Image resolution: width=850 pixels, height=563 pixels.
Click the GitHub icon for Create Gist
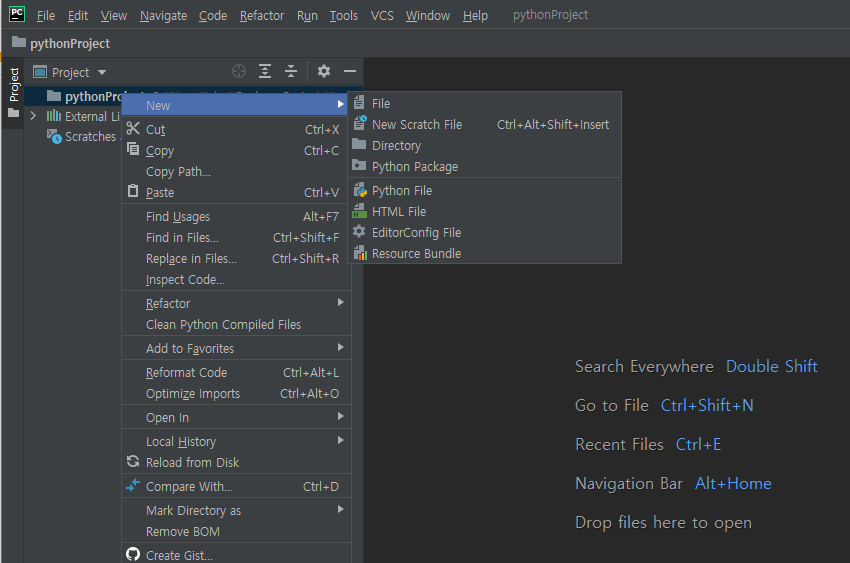point(133,554)
